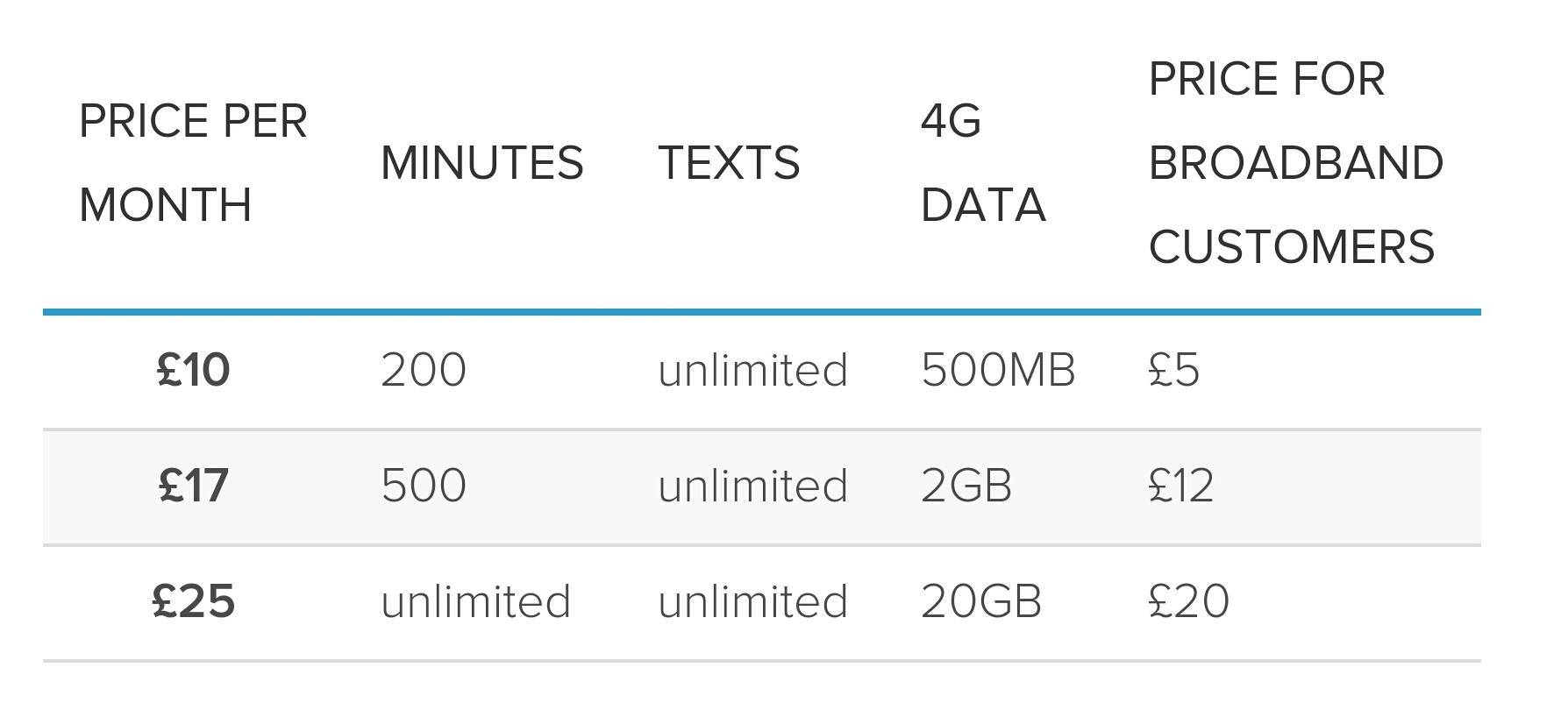Click the £17 monthly price cell
Screen dimensions: 1568x703
(193, 486)
